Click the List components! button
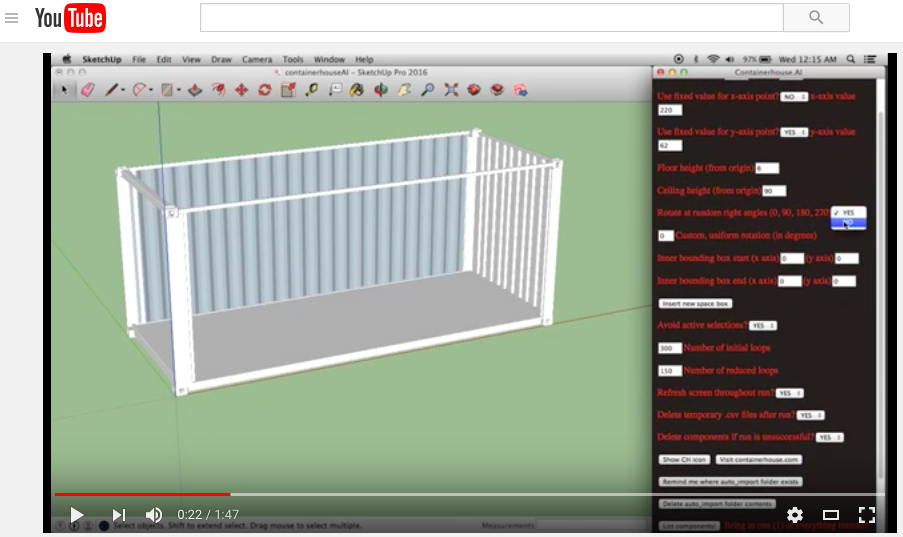 [x=689, y=526]
